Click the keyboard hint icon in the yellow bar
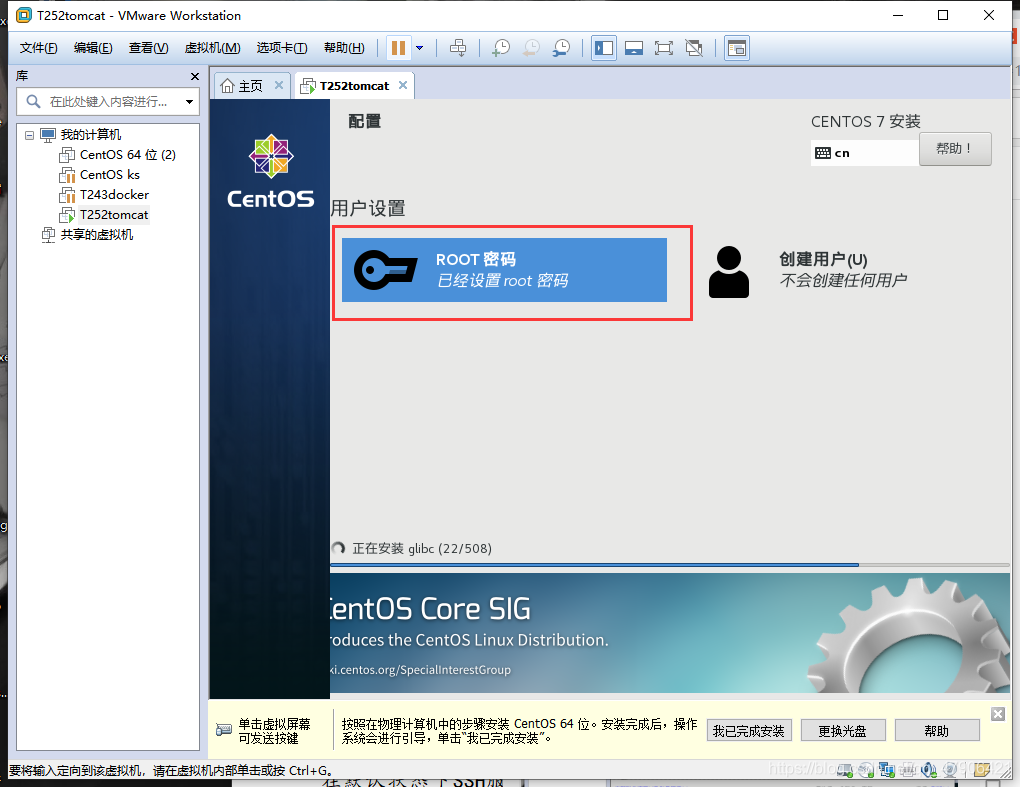 point(224,730)
